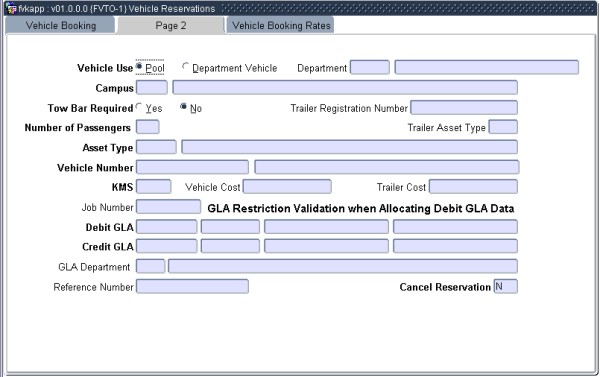Focus the KMS field
The height and width of the screenshot is (377, 600).
[153, 187]
